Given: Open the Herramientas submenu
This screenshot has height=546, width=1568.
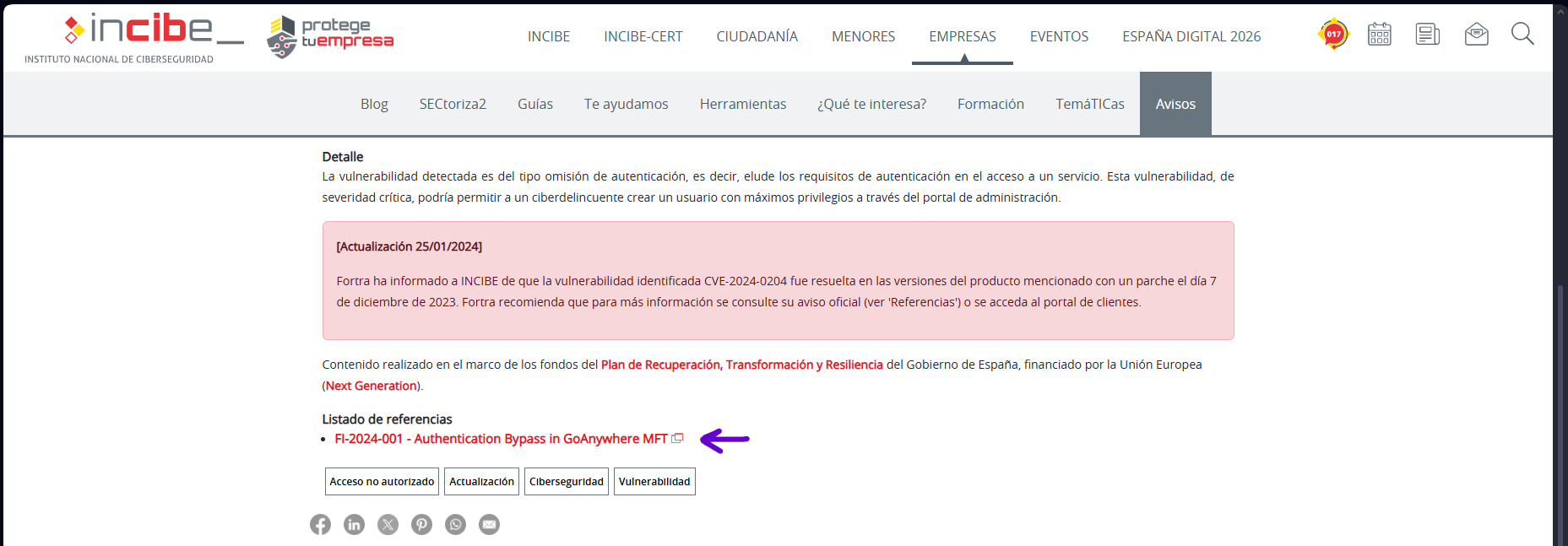Looking at the screenshot, I should (x=743, y=104).
